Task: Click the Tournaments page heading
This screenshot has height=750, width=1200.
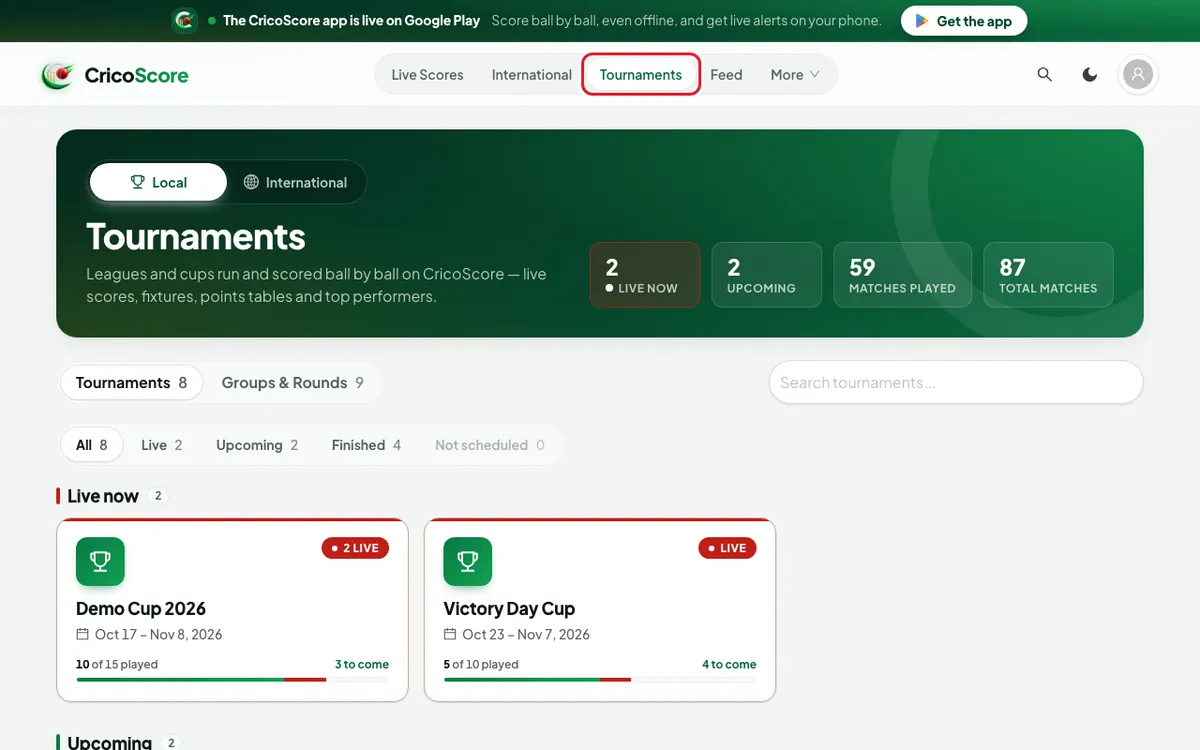Action: coord(196,237)
